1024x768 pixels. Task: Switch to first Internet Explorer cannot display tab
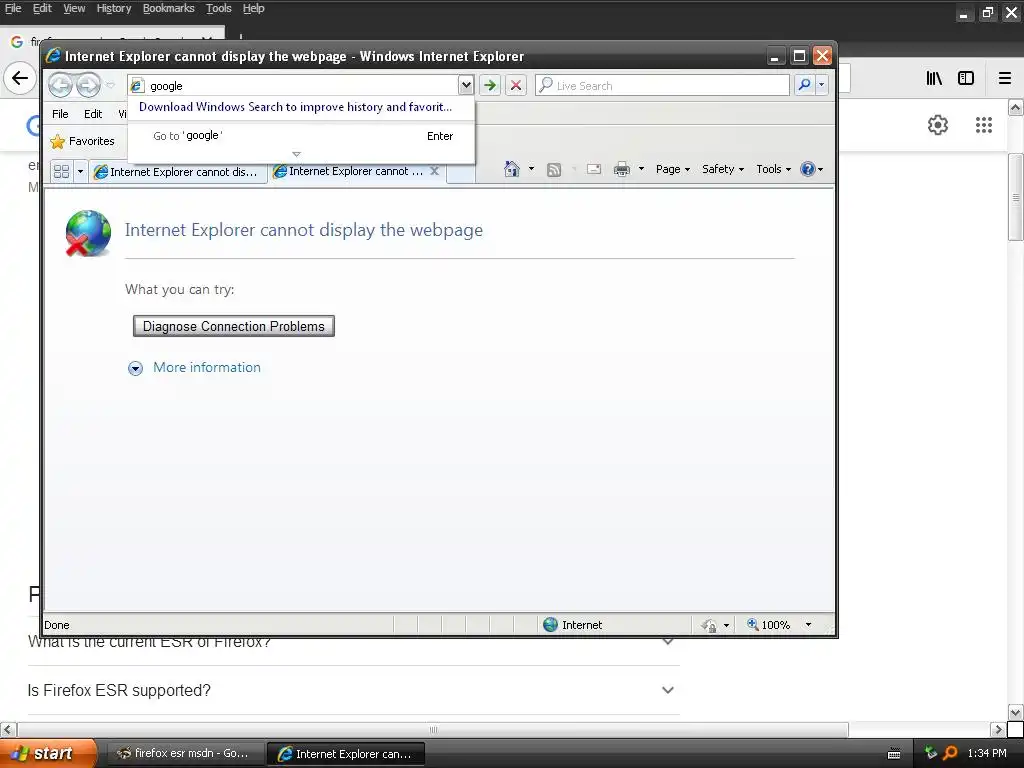click(178, 172)
